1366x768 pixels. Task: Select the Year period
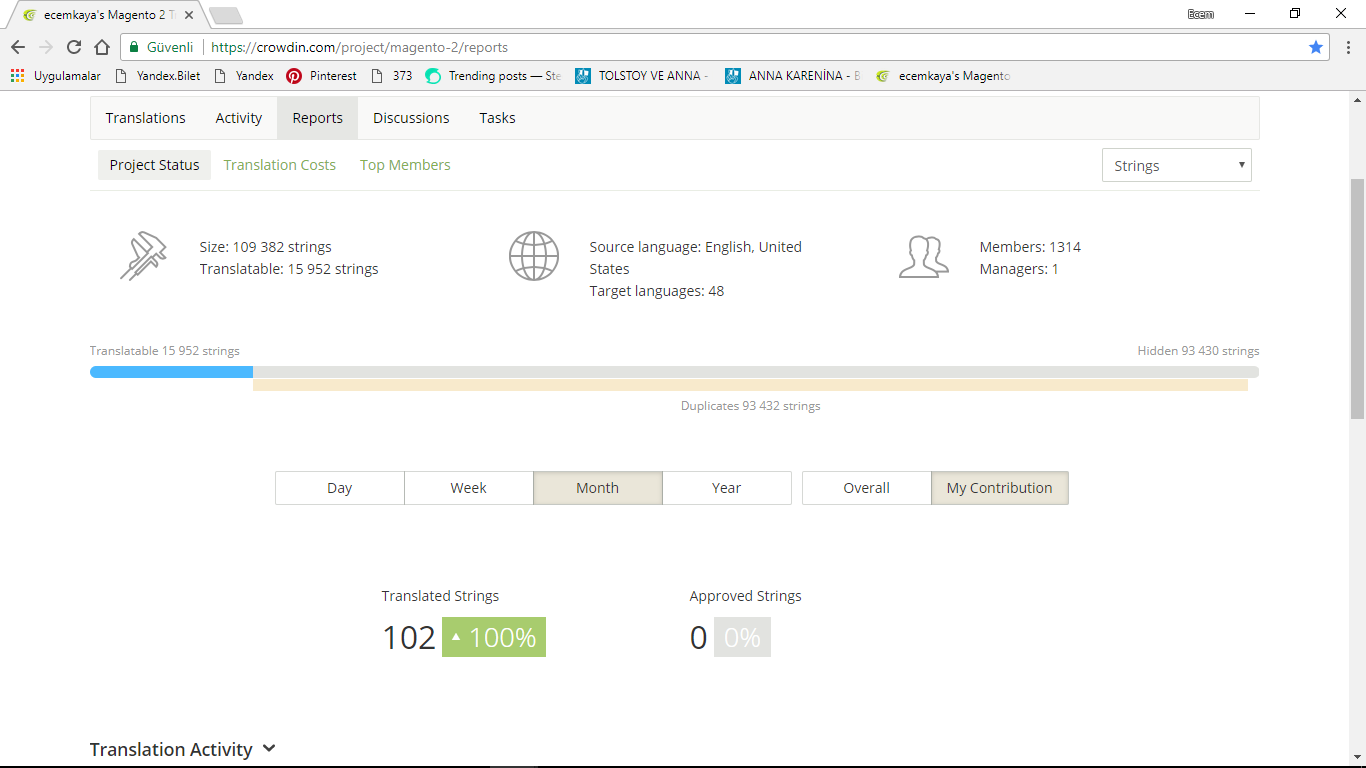coord(727,488)
